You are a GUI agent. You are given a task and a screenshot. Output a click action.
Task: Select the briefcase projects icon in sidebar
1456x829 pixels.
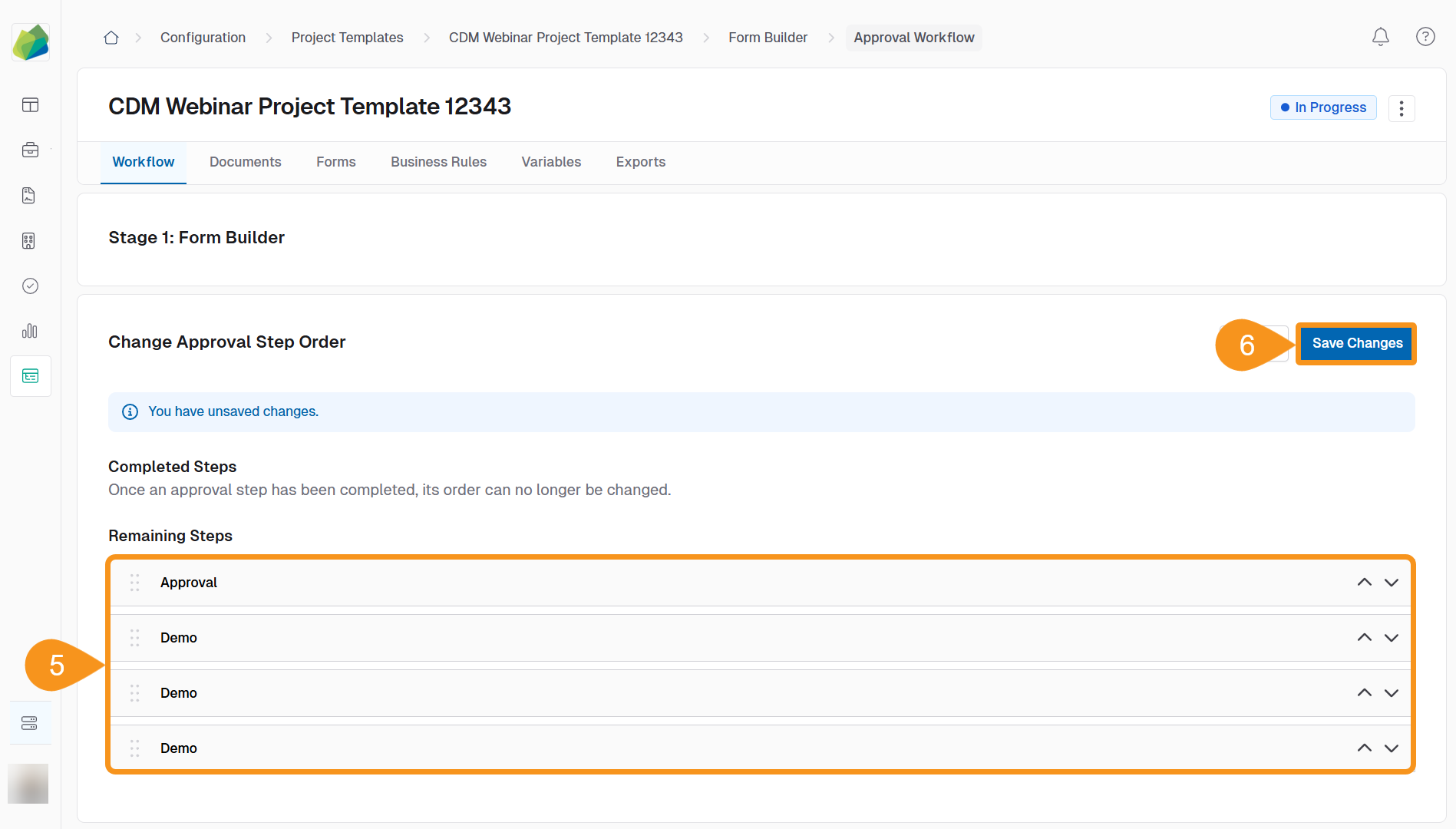click(30, 150)
